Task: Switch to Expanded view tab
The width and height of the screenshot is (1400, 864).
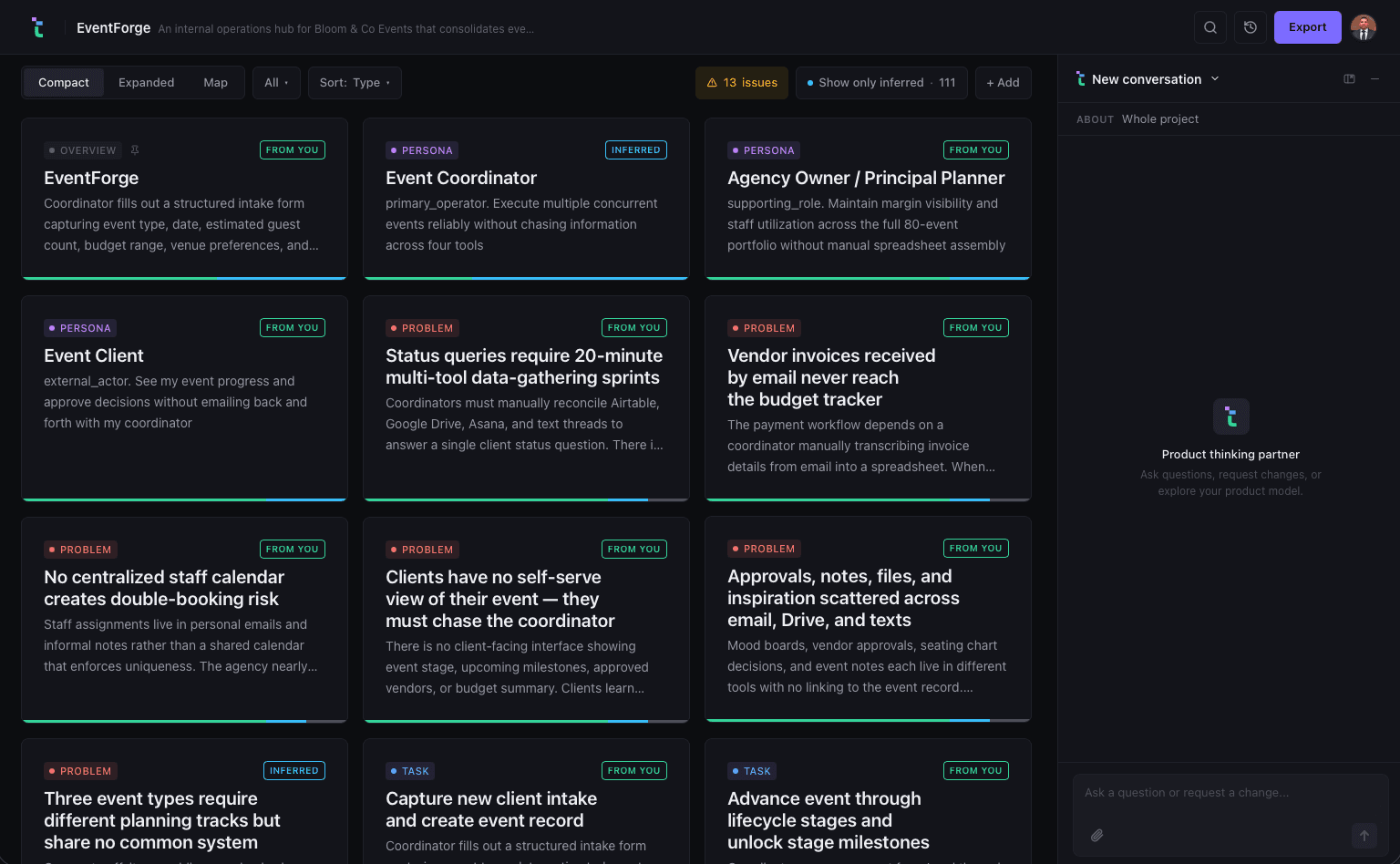Action: tap(146, 83)
